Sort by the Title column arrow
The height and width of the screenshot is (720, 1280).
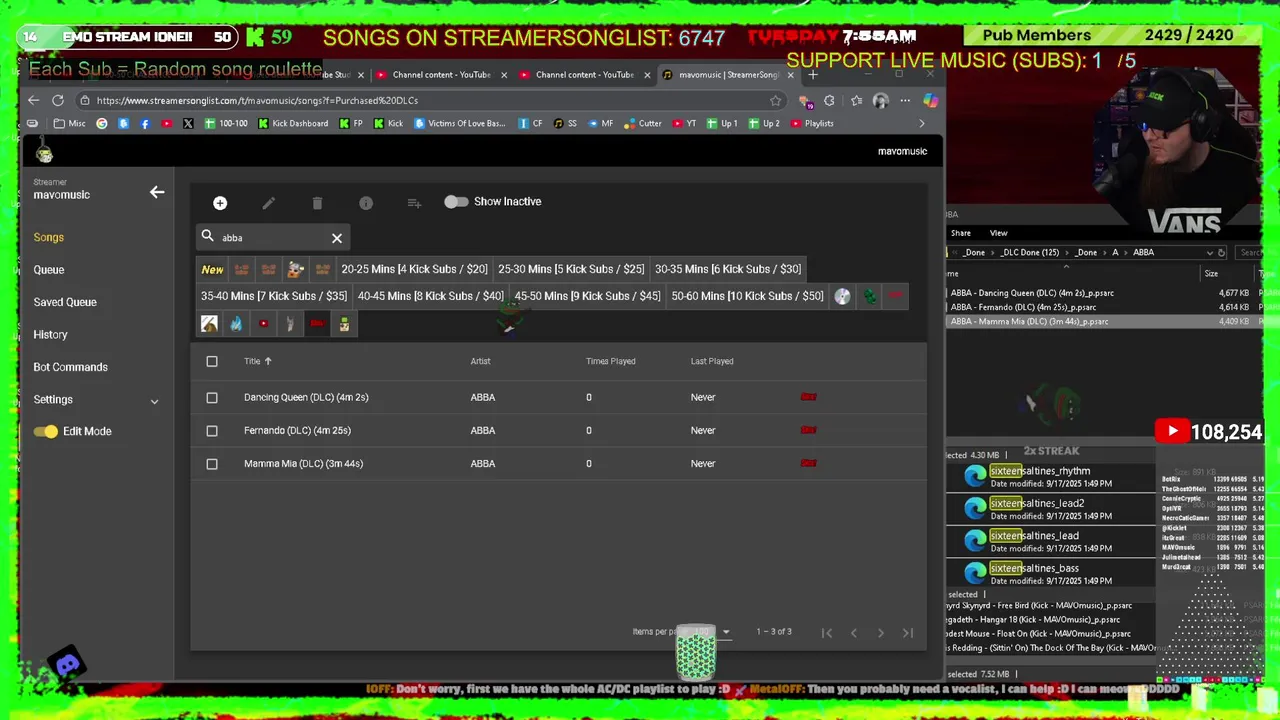(268, 361)
